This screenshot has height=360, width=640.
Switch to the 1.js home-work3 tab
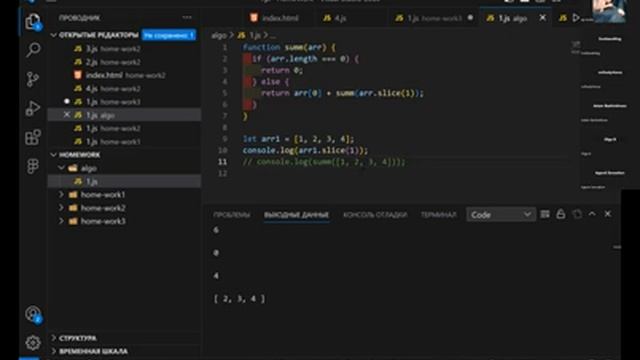435,18
